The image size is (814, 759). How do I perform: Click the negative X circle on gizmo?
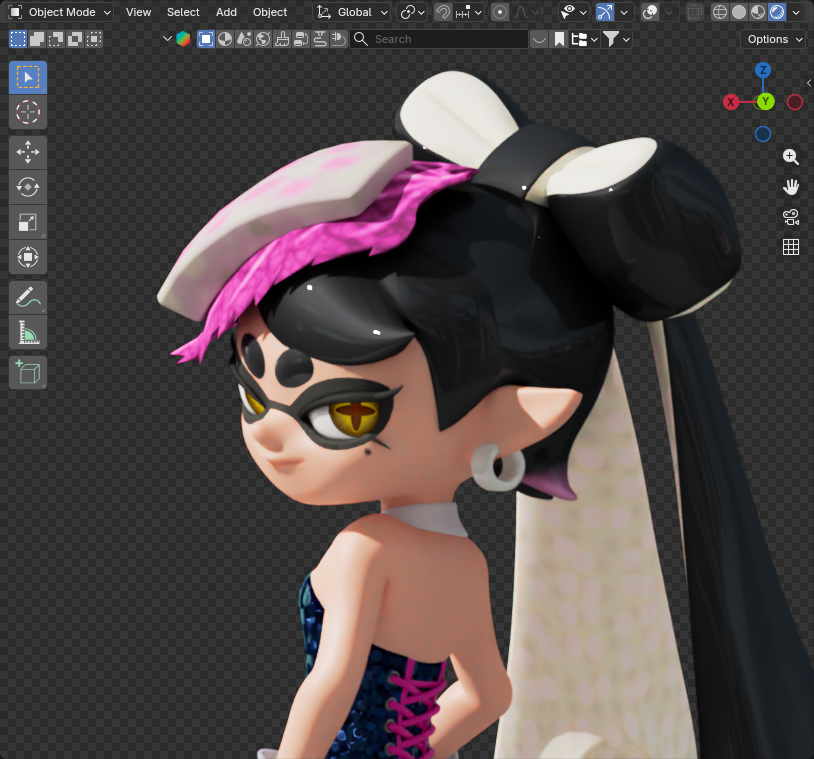[x=795, y=102]
